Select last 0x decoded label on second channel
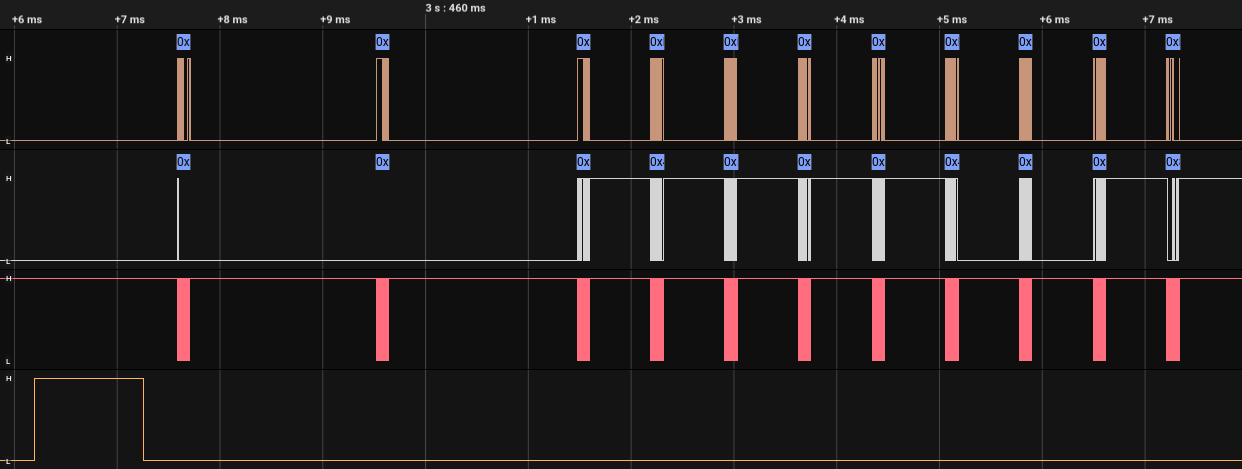1242x469 pixels. [x=1173, y=161]
